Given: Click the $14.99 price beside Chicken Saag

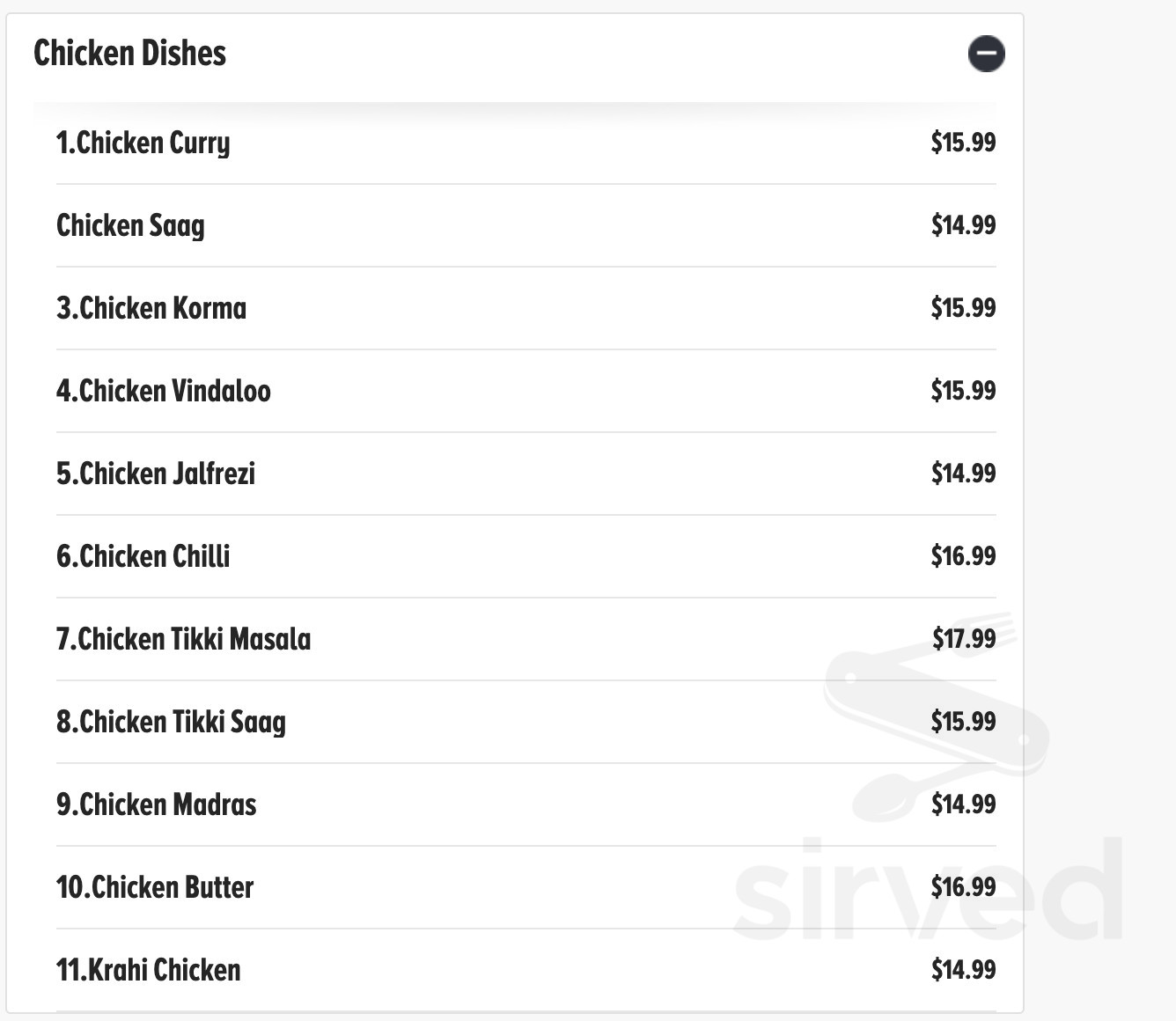Looking at the screenshot, I should [x=963, y=225].
